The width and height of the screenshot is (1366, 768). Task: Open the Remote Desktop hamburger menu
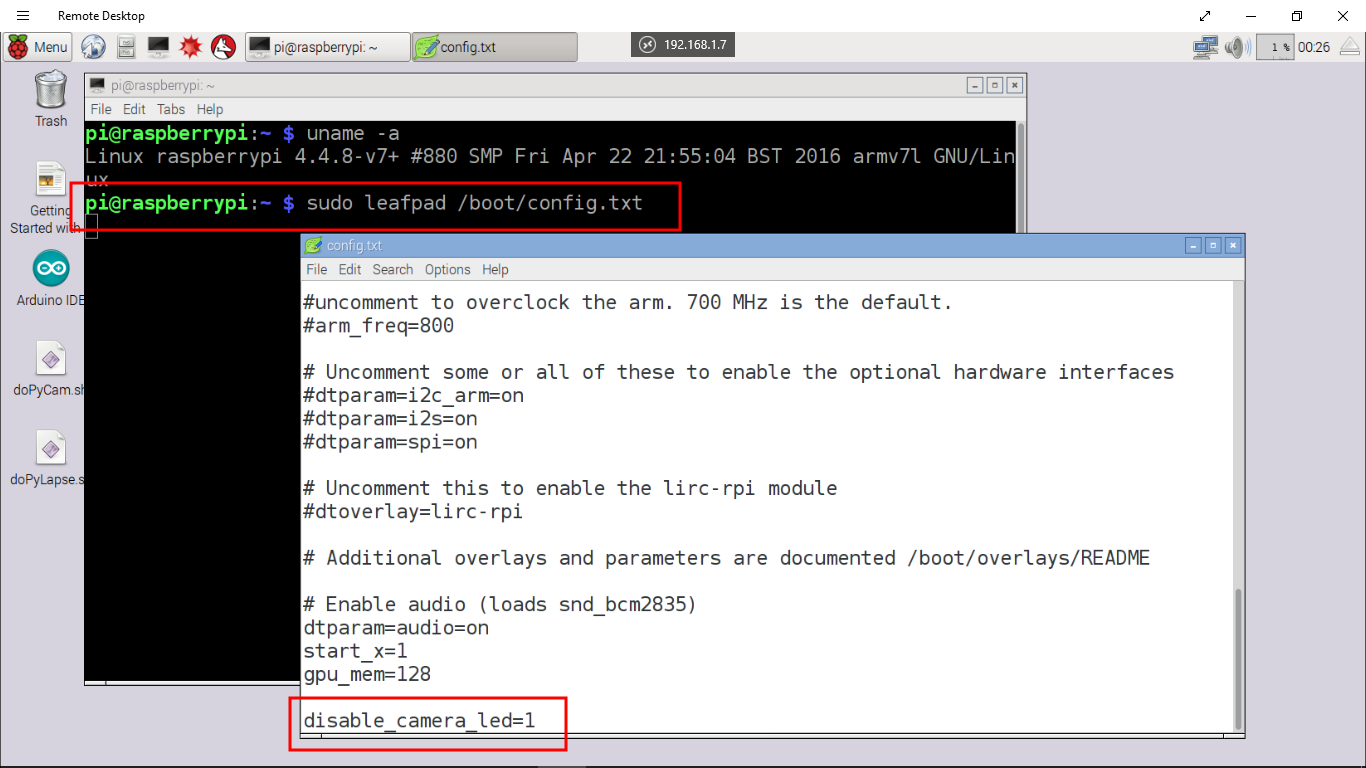(22, 15)
